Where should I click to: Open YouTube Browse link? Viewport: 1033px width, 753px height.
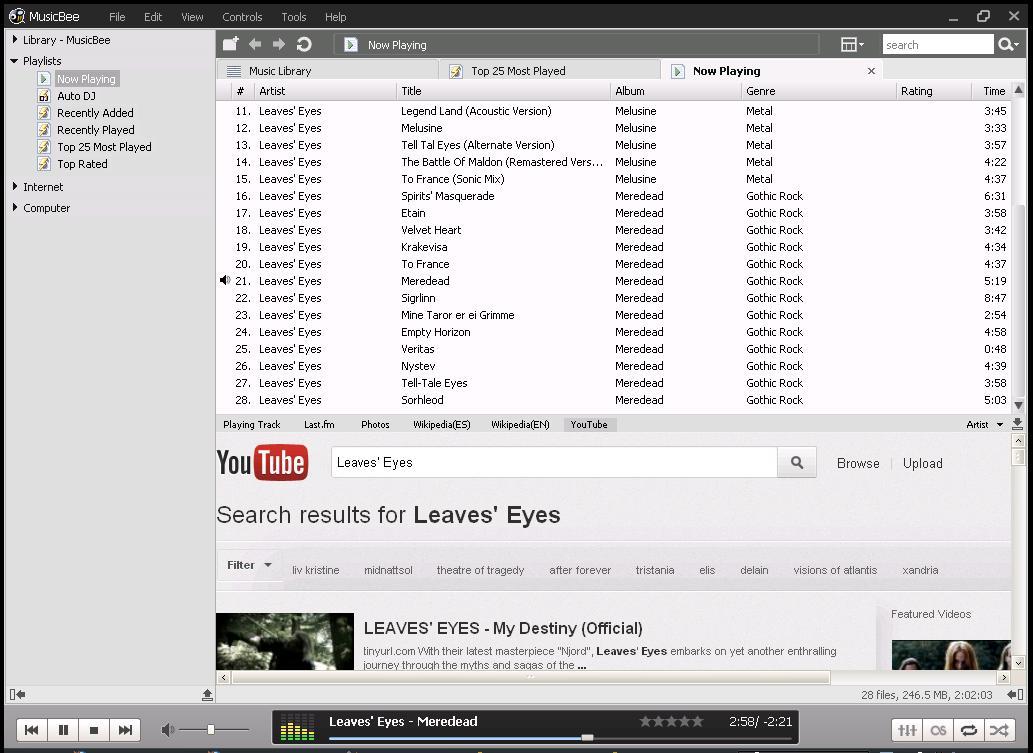(858, 463)
